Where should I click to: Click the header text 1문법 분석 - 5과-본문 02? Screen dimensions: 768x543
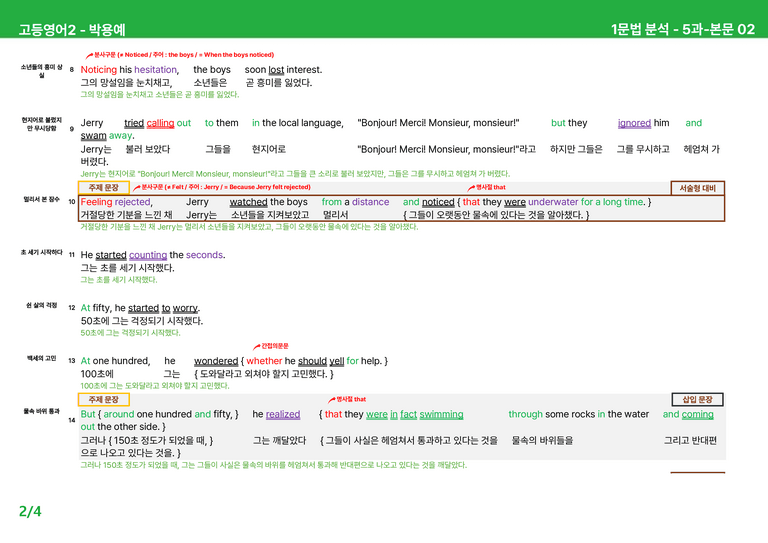683,29
